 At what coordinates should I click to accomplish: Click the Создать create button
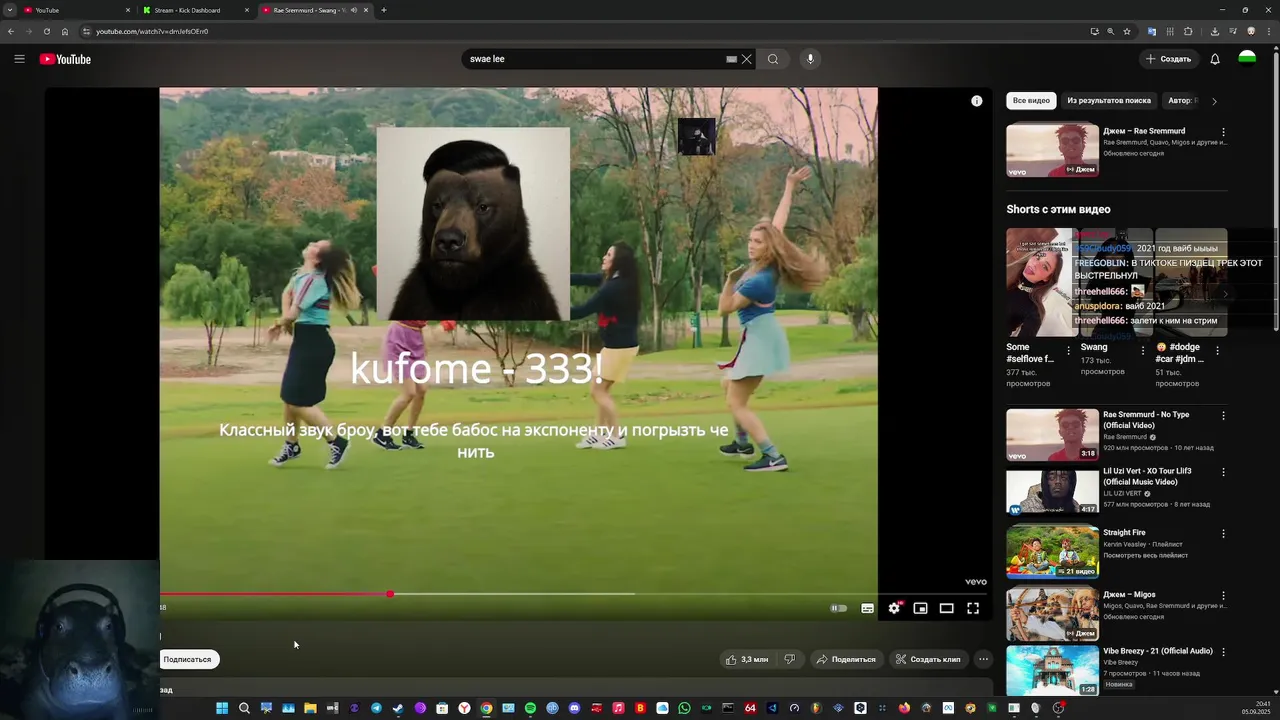[1169, 59]
